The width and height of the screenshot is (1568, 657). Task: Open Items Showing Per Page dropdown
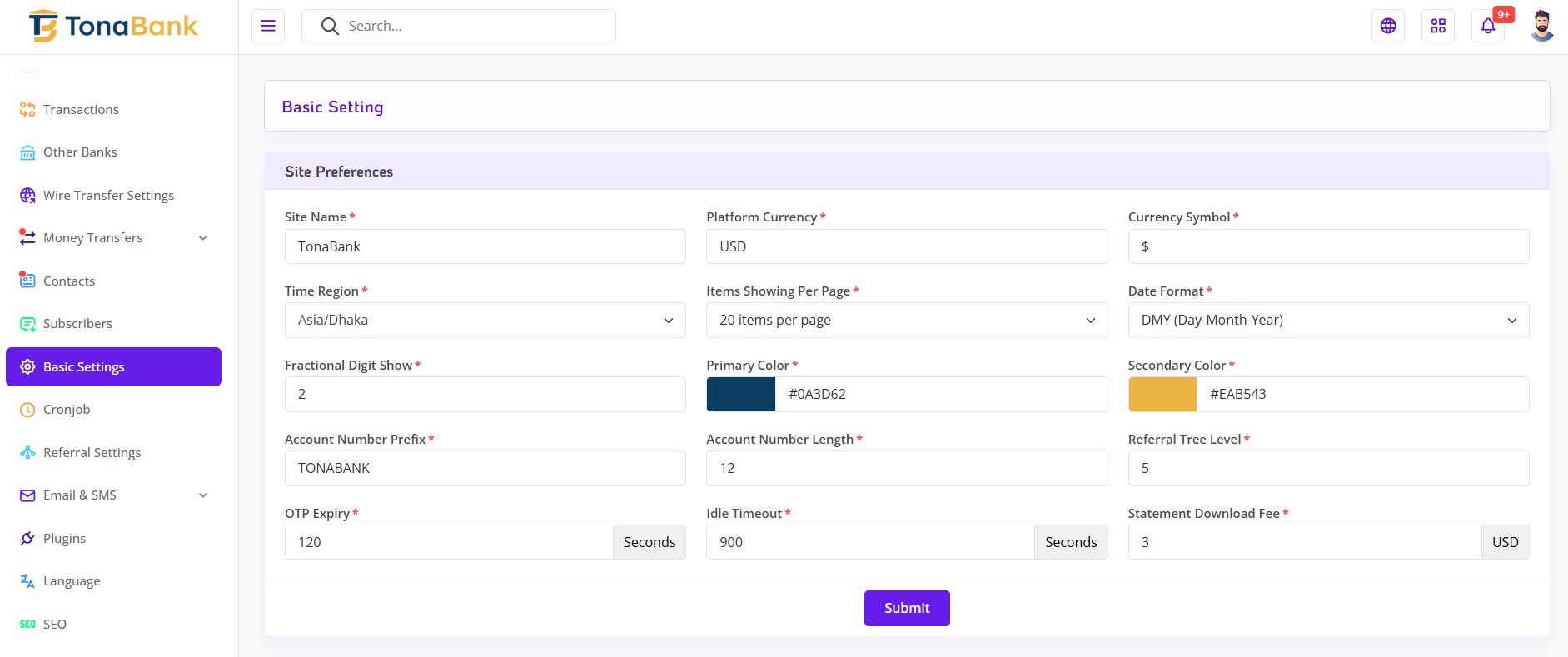(906, 321)
